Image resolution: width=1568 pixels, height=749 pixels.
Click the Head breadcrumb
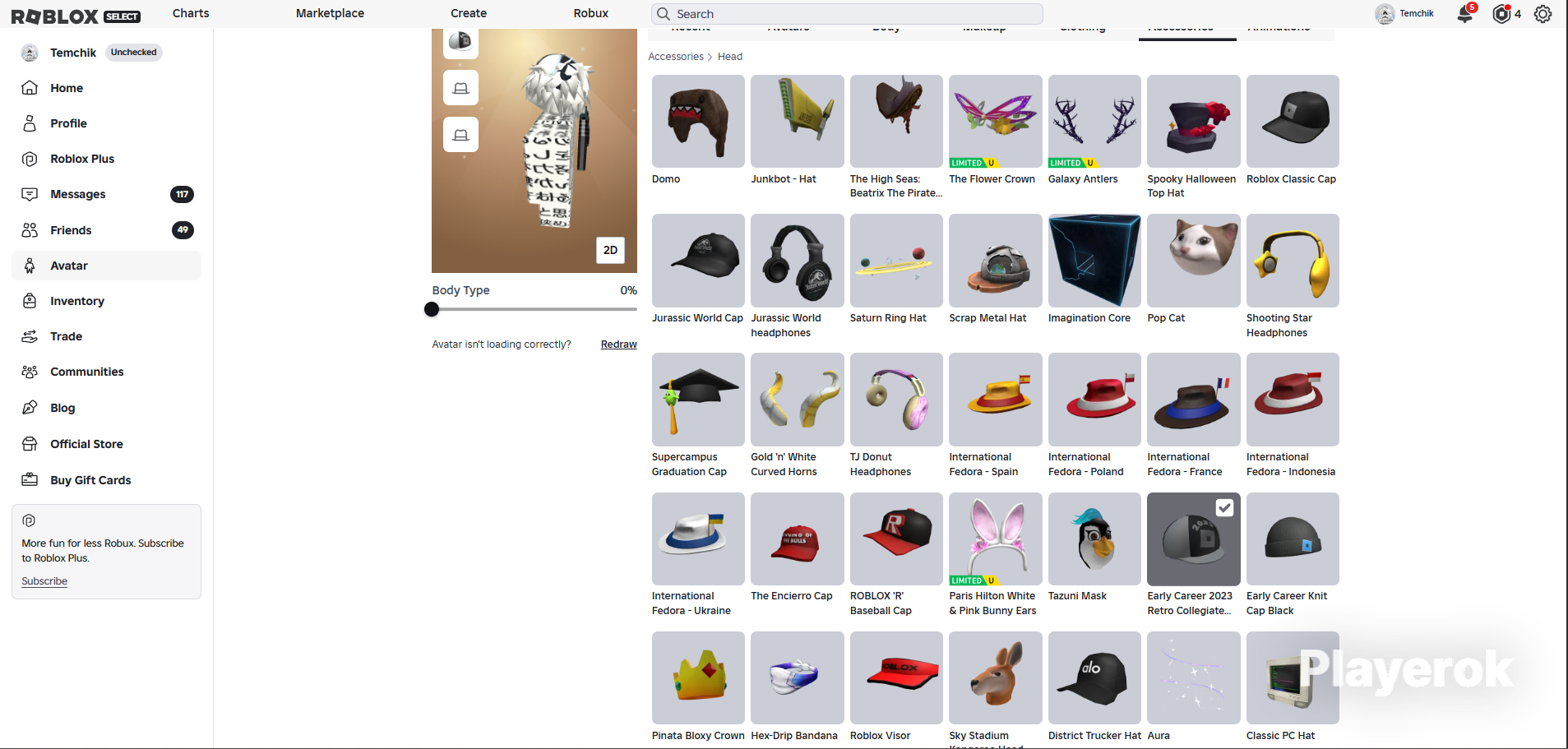[x=730, y=57]
